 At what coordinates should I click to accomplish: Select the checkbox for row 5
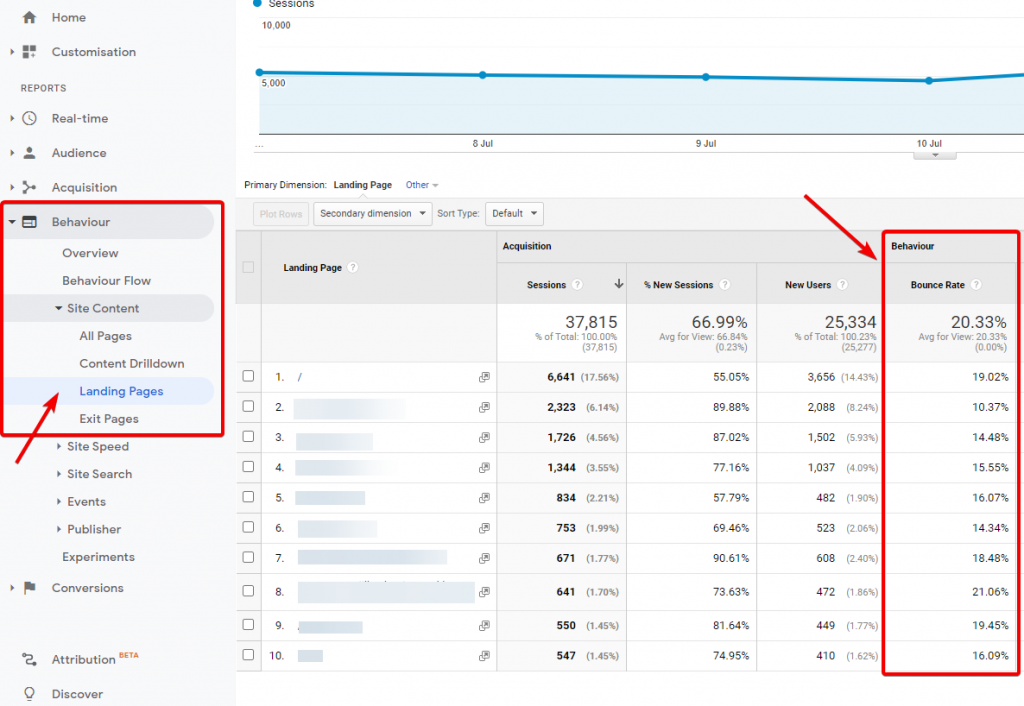248,498
